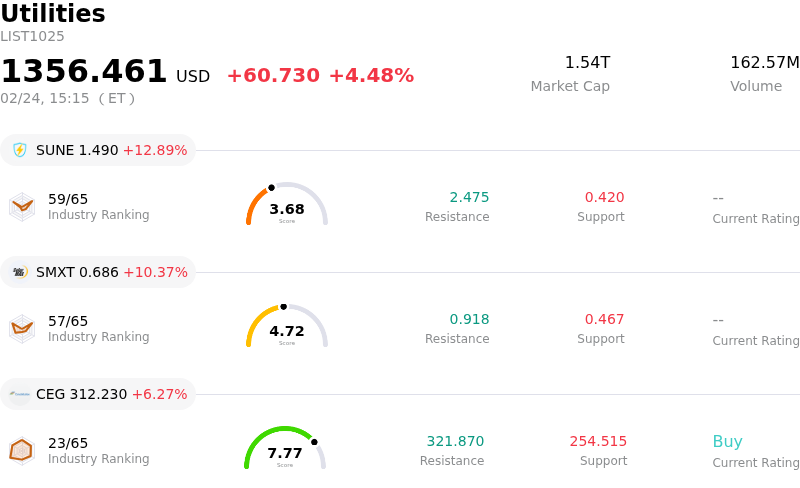Open the CEG 312.230 stock chip
Screen dimensions: 800x488
[x=98, y=394]
